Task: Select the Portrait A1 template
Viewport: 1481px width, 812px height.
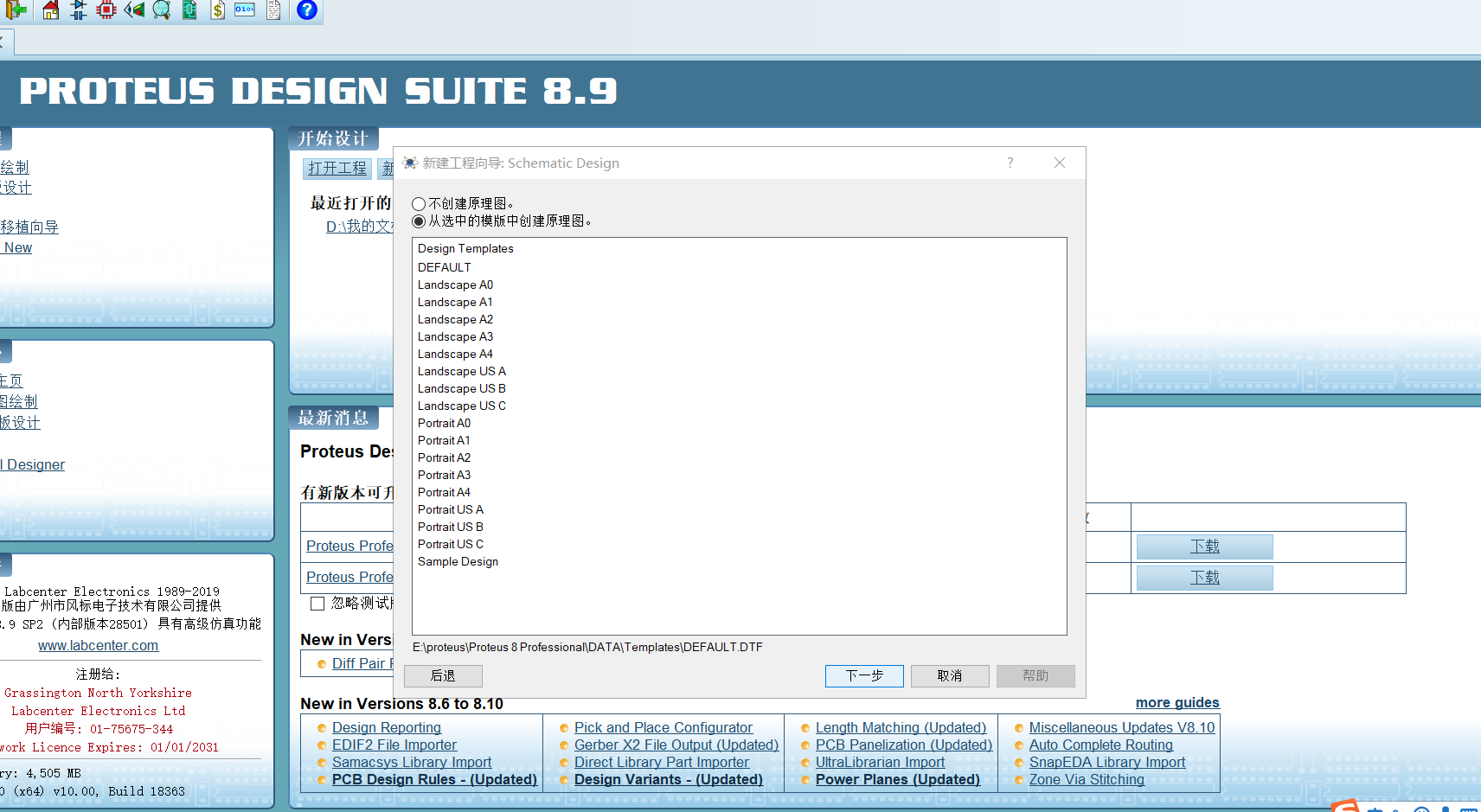Action: (x=444, y=440)
